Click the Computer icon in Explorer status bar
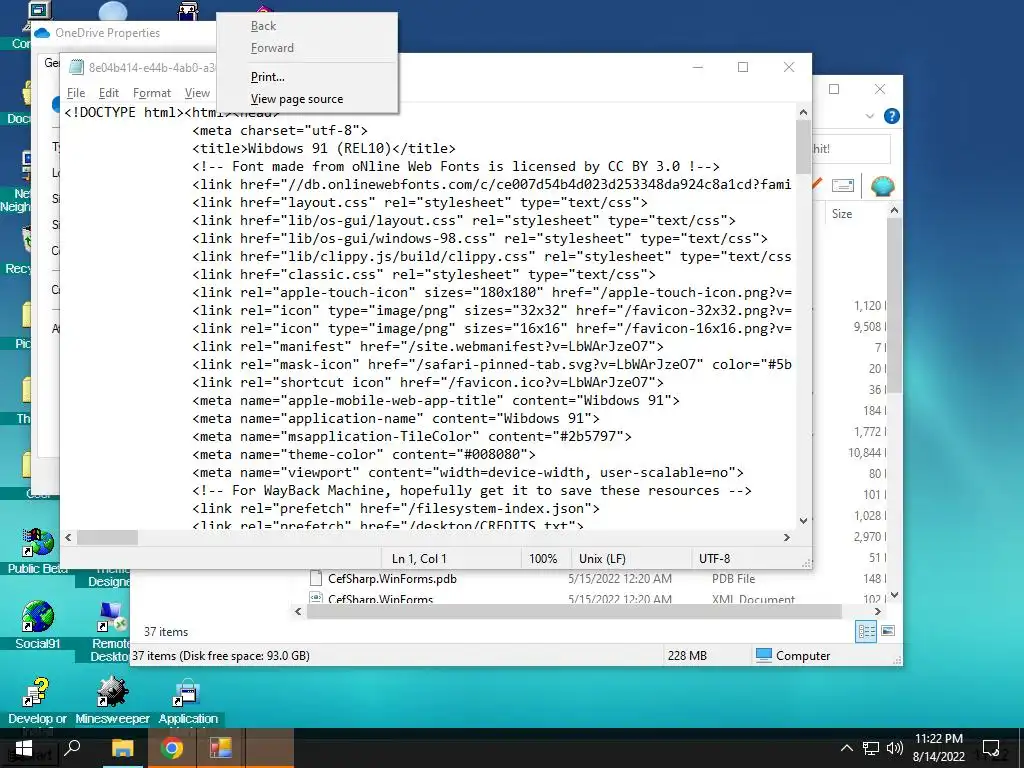 (x=763, y=655)
